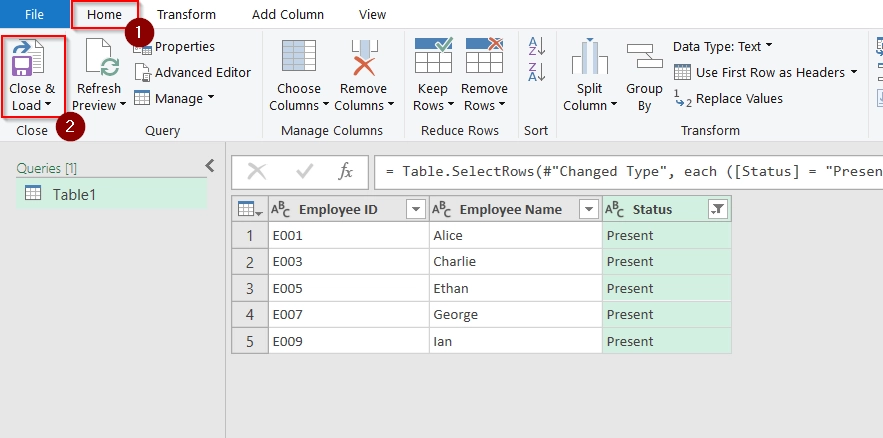The image size is (883, 438).
Task: Select cell E003
Action: point(349,262)
